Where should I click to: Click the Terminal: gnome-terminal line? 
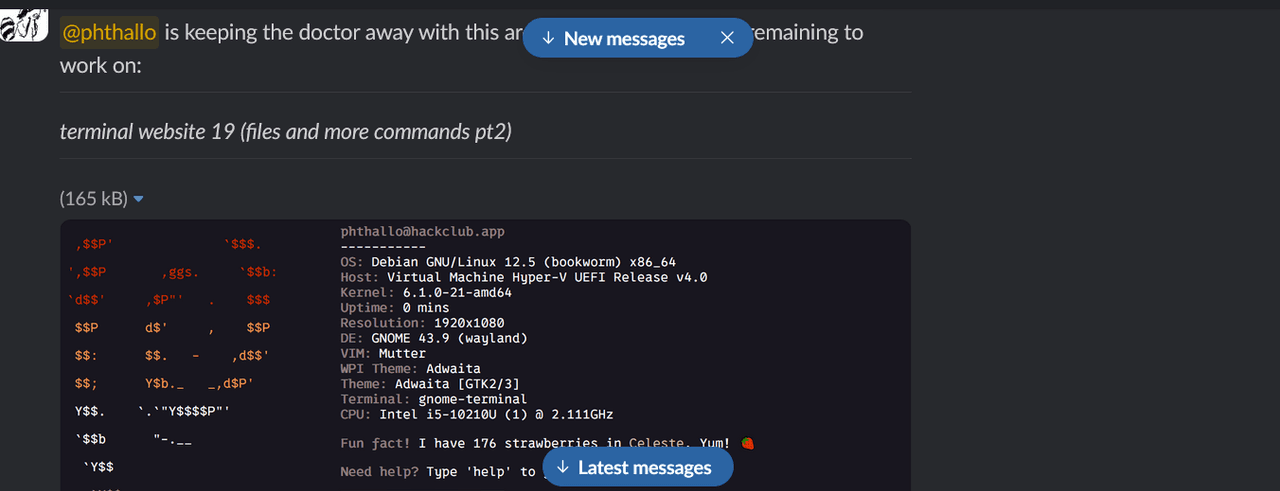tap(433, 399)
